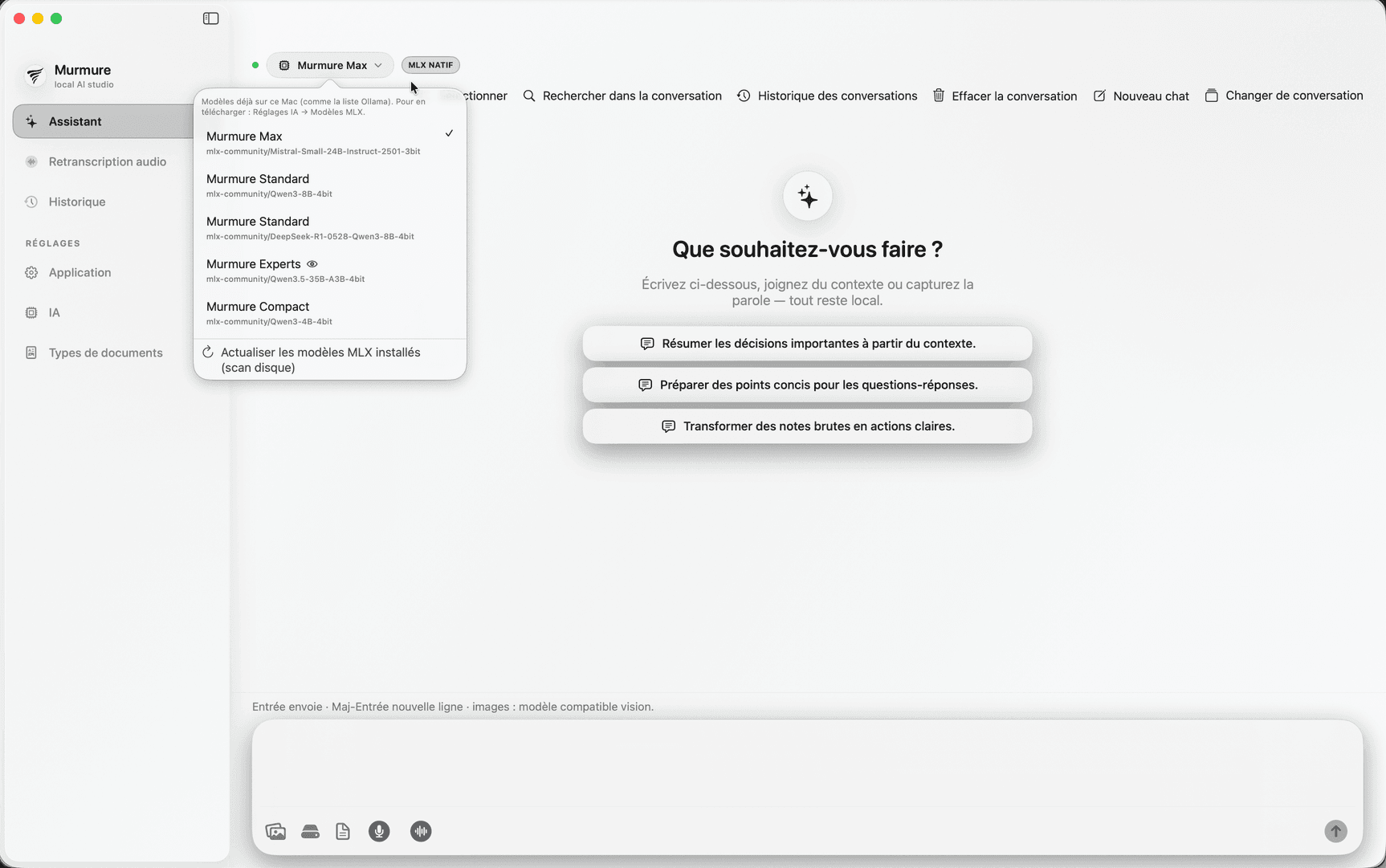
Task: Click Rechercher dans la conversation
Action: pyautogui.click(x=622, y=96)
